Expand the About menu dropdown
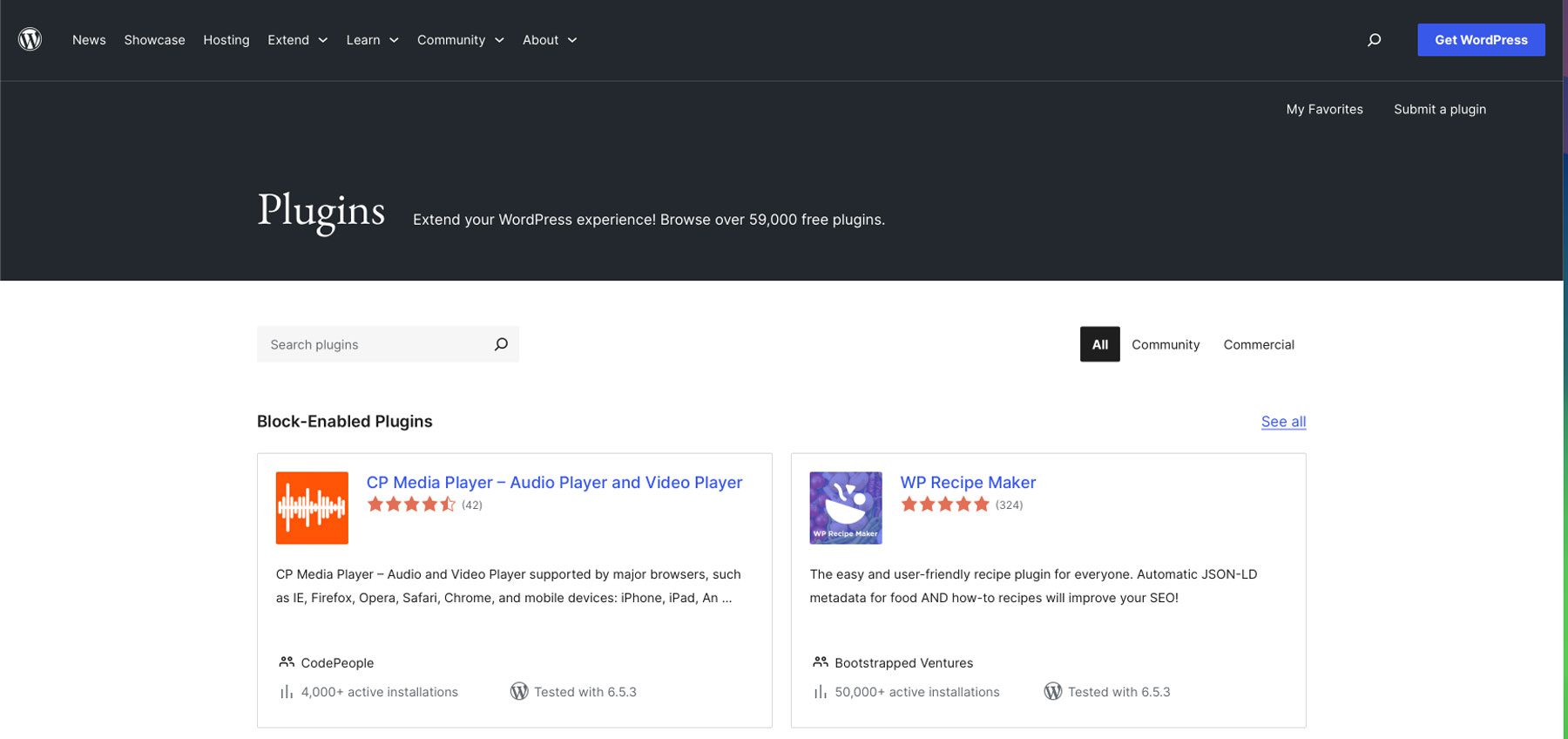The image size is (1568, 739). pos(550,40)
